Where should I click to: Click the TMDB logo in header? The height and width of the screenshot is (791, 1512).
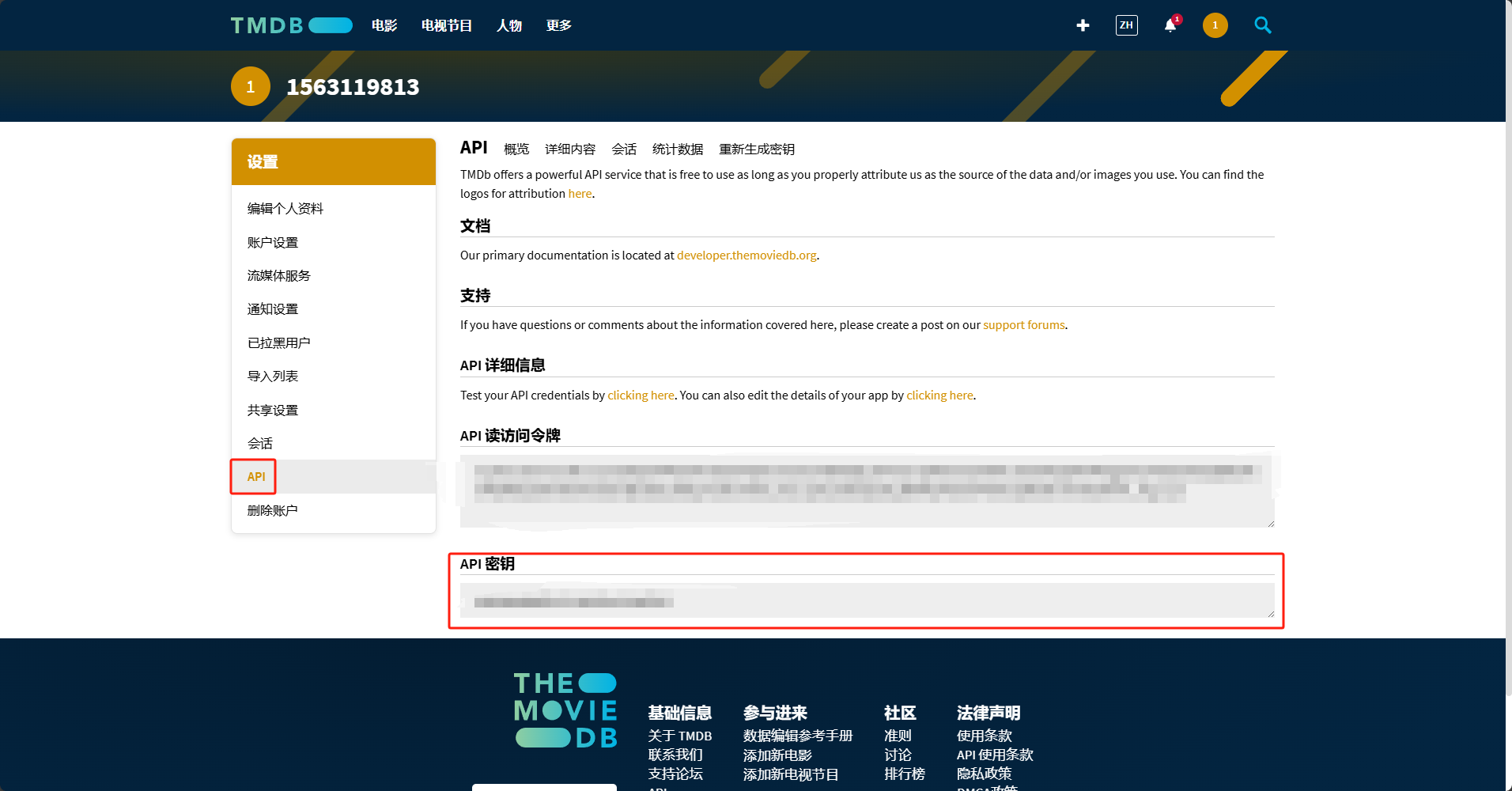291,25
